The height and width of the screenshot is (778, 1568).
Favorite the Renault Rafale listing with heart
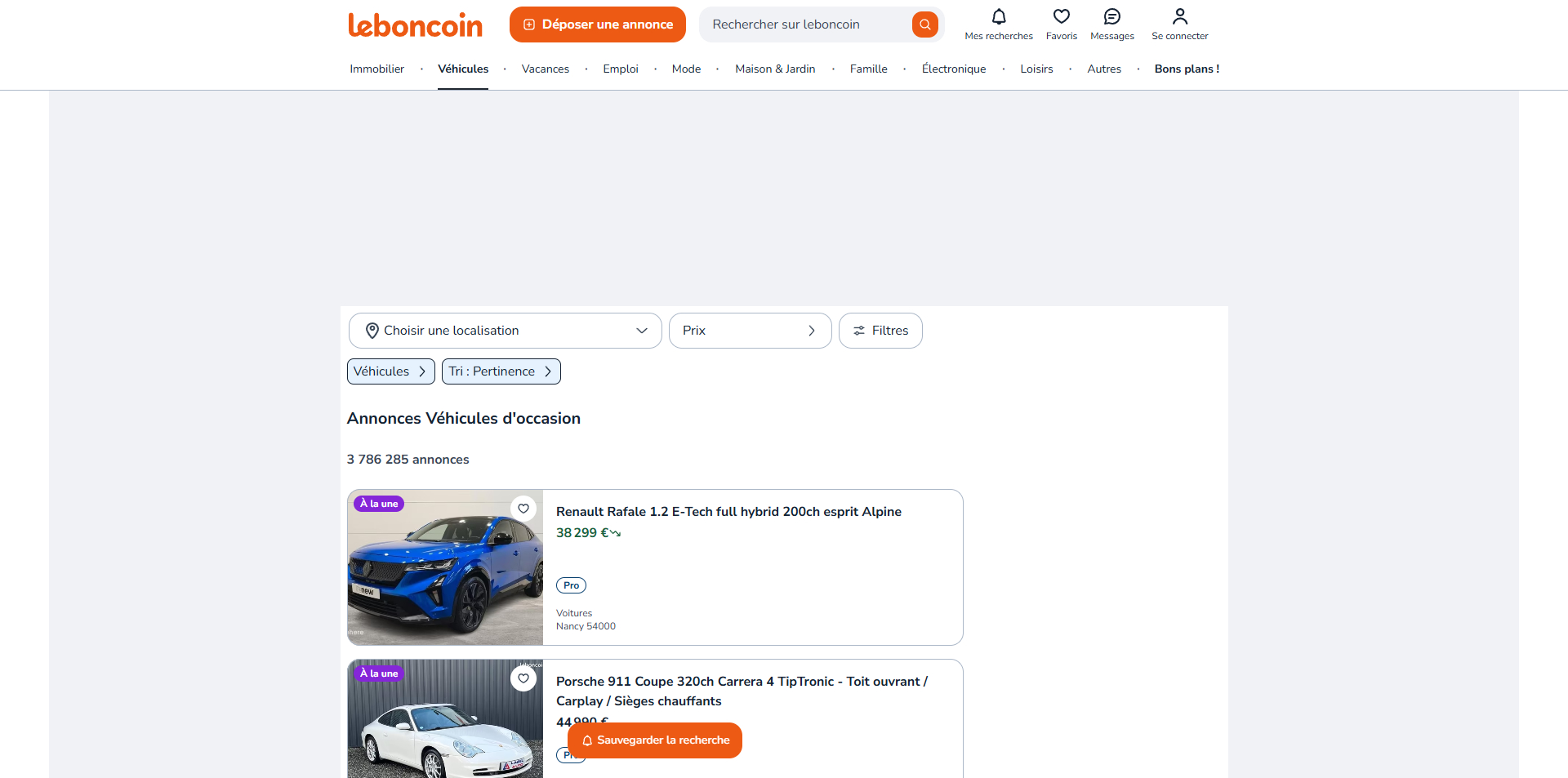tap(523, 509)
